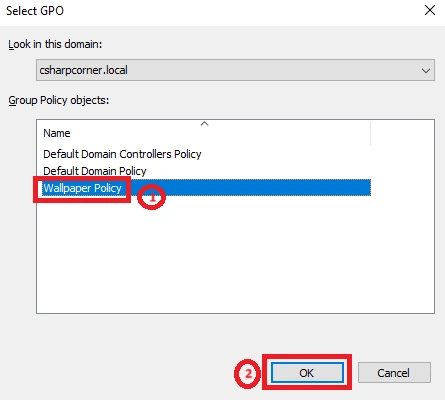Click the red circled number 1
Viewport: 445px width, 400px height.
(152, 197)
